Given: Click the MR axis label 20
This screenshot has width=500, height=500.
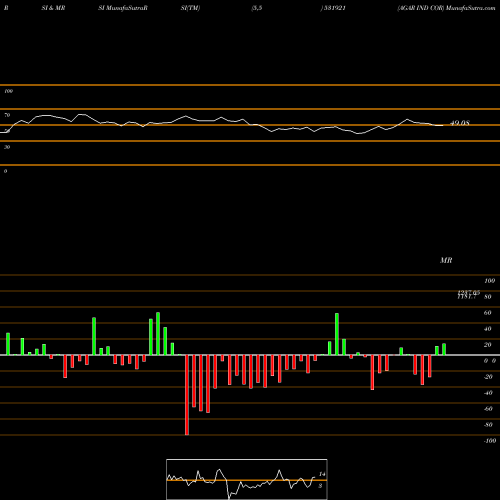Looking at the screenshot, I should 488,345.
